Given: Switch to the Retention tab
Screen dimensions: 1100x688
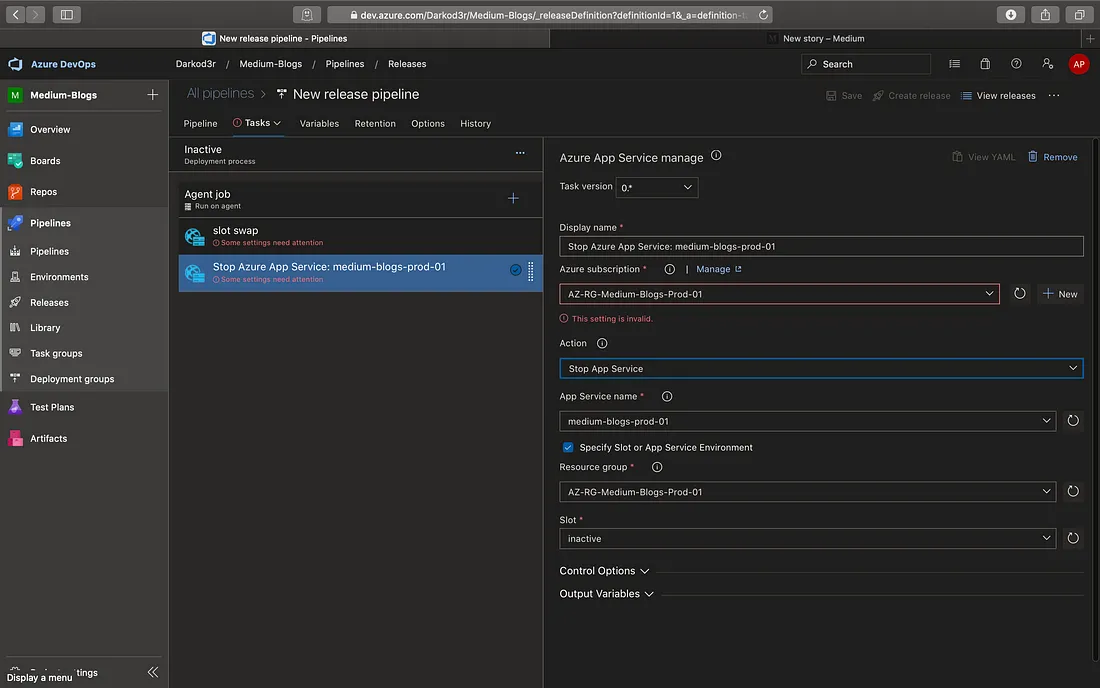Looking at the screenshot, I should [375, 123].
